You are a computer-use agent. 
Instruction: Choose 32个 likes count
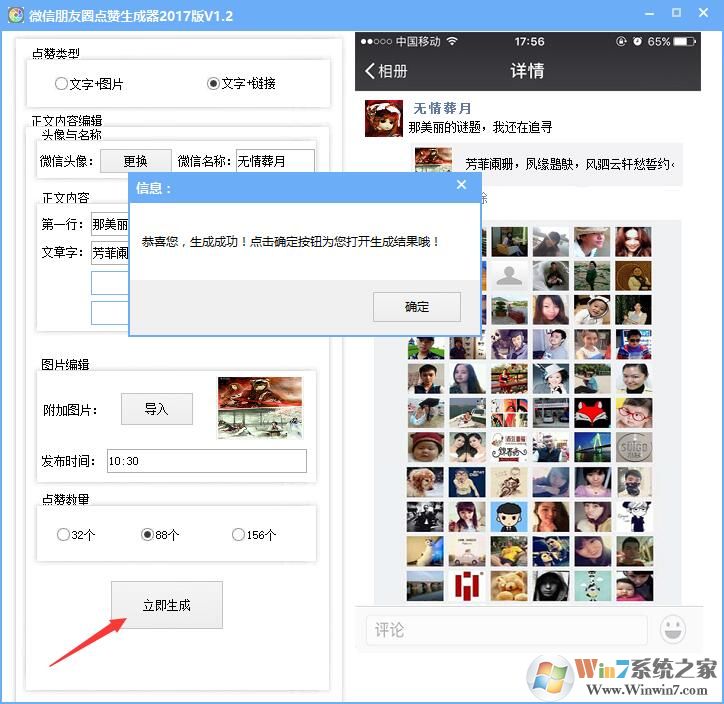tap(76, 535)
